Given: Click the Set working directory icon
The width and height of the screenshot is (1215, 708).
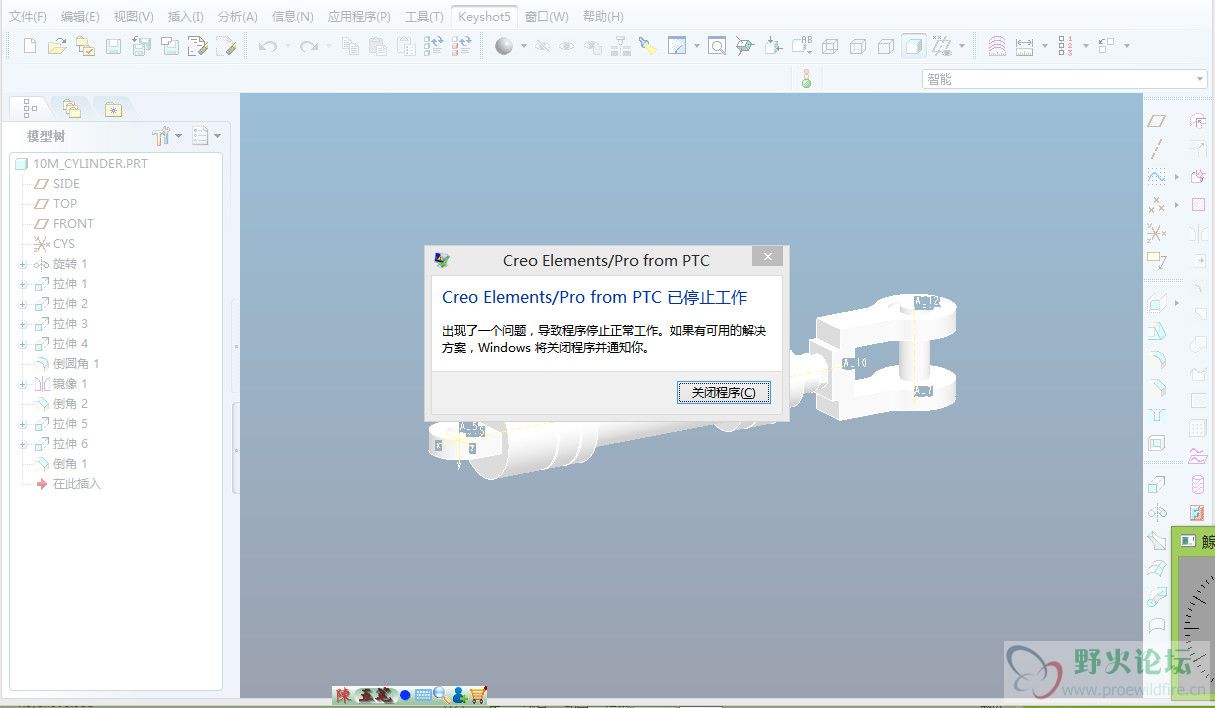Looking at the screenshot, I should pyautogui.click(x=85, y=46).
